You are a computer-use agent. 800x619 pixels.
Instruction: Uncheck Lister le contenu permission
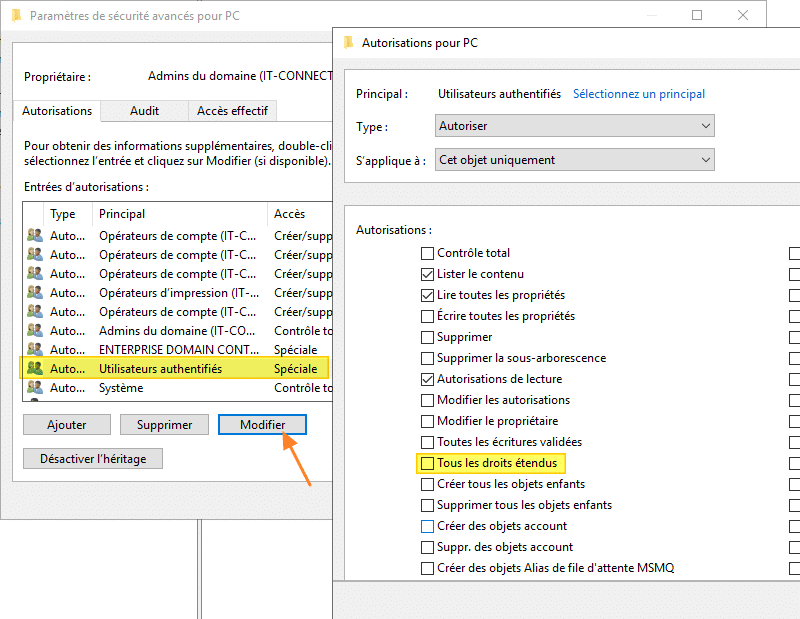click(428, 275)
